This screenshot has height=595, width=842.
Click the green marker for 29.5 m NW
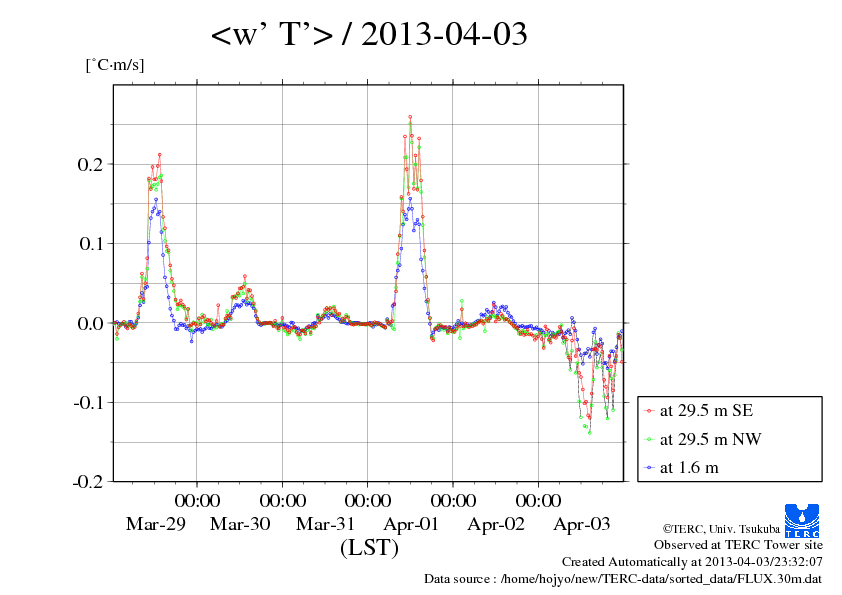point(650,439)
